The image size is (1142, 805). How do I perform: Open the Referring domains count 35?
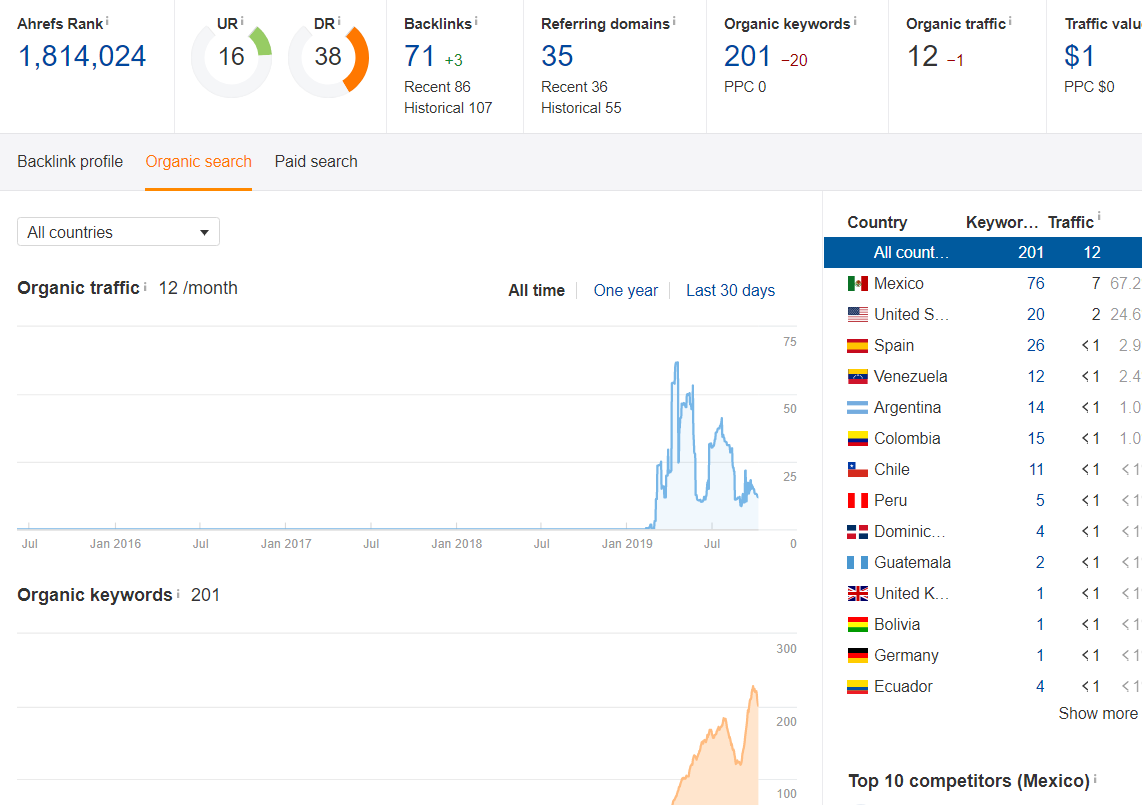(x=557, y=56)
